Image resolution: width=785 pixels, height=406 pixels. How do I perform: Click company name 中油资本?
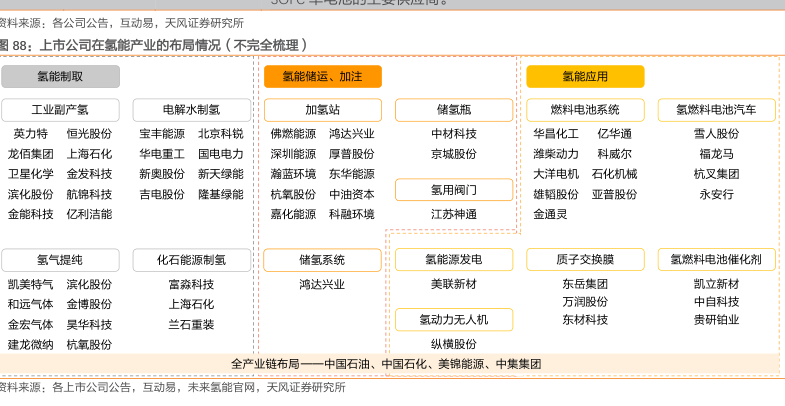(x=352, y=194)
